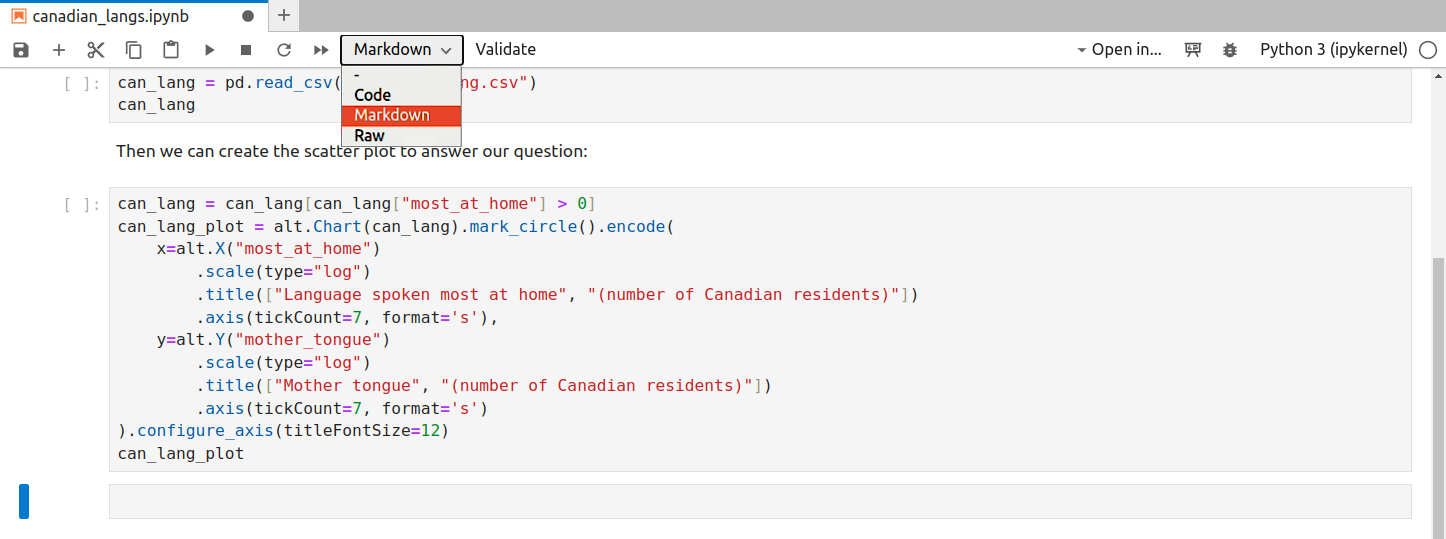Cut the selected cell with scissors icon
Image resolution: width=1446 pixels, height=539 pixels.
[x=96, y=50]
